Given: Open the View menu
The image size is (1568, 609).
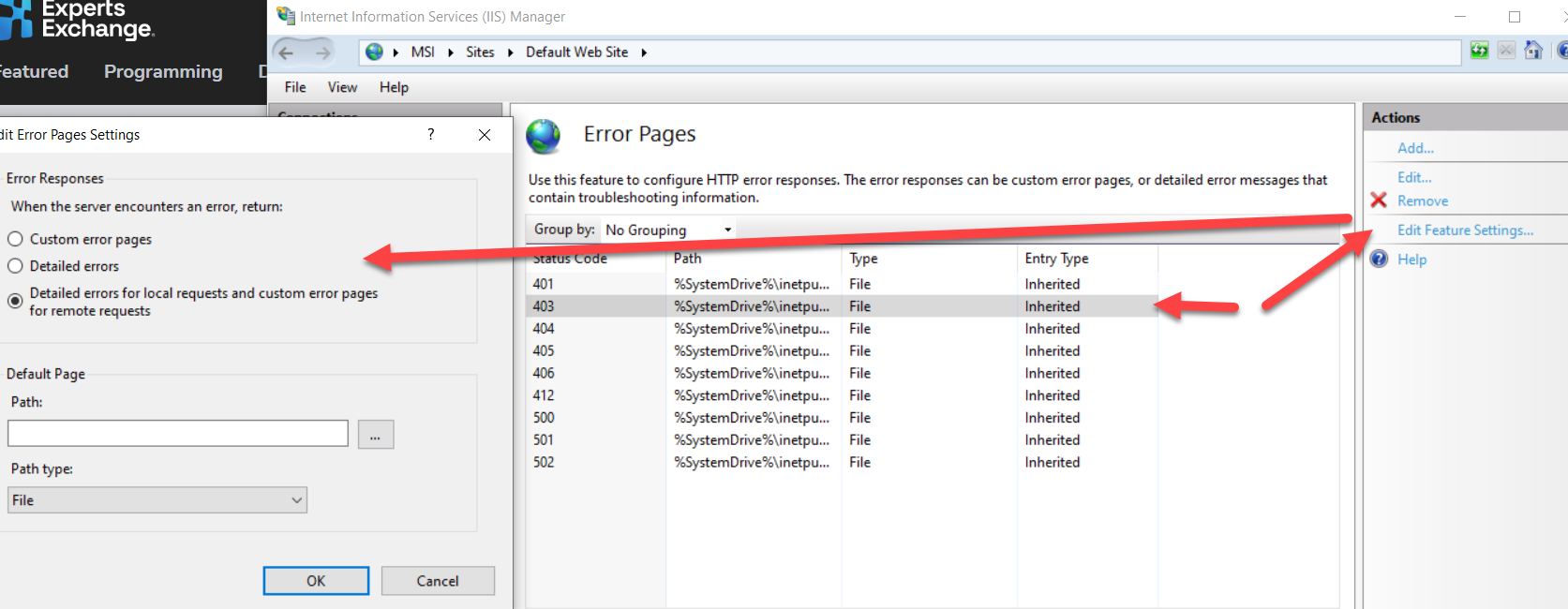Looking at the screenshot, I should [342, 87].
